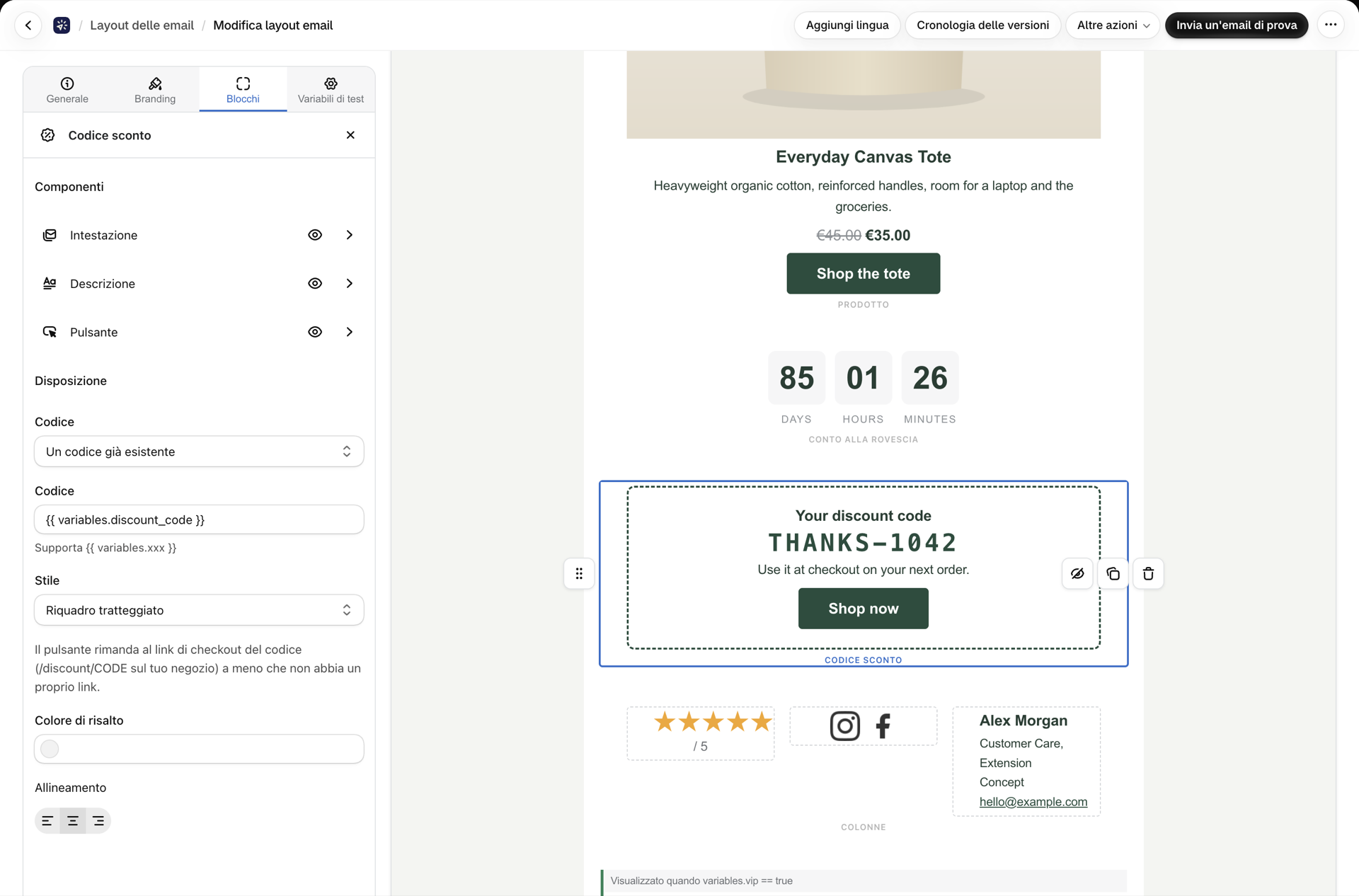Expand the Pulsante settings chevron

coord(350,332)
